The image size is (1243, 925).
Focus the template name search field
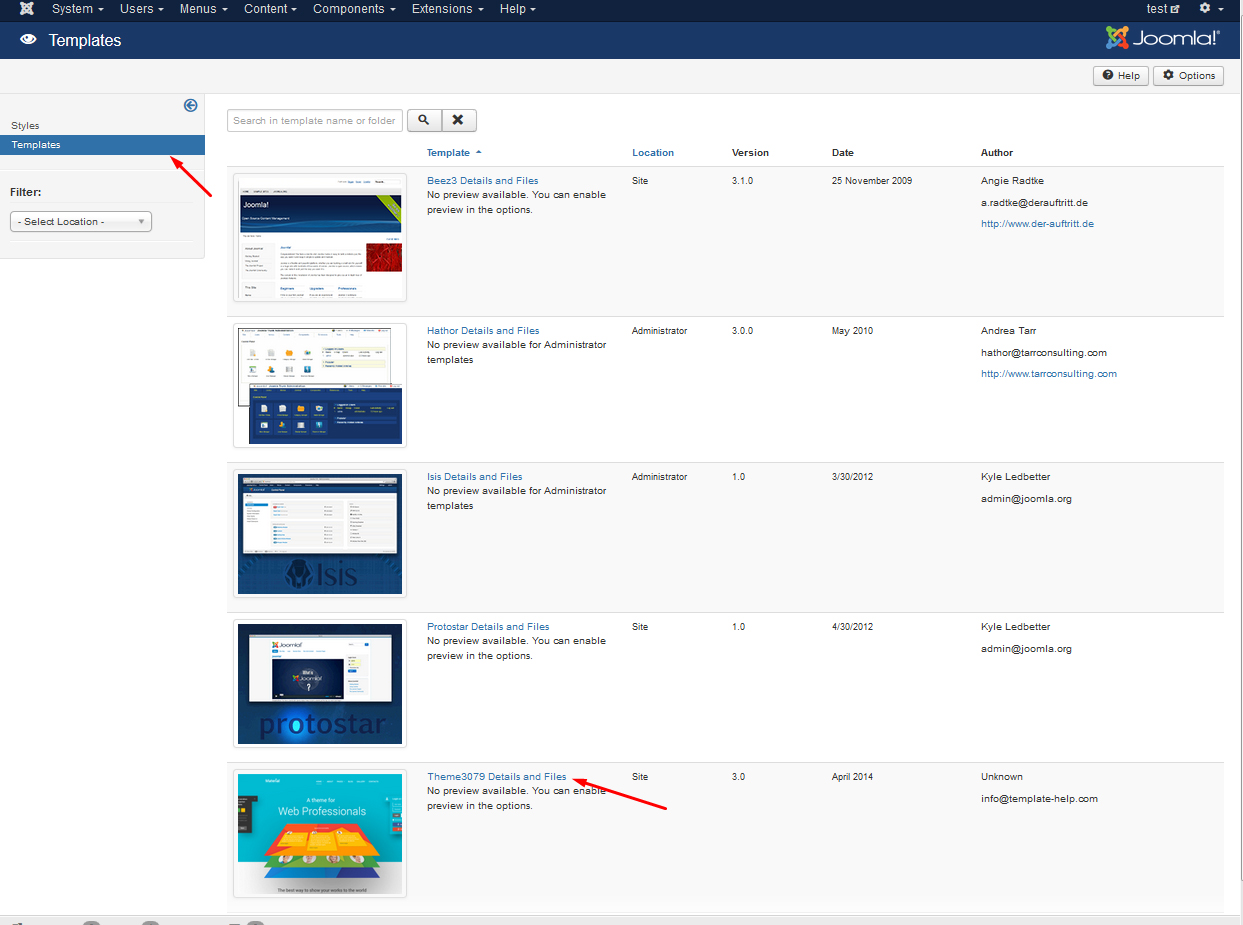pos(315,120)
